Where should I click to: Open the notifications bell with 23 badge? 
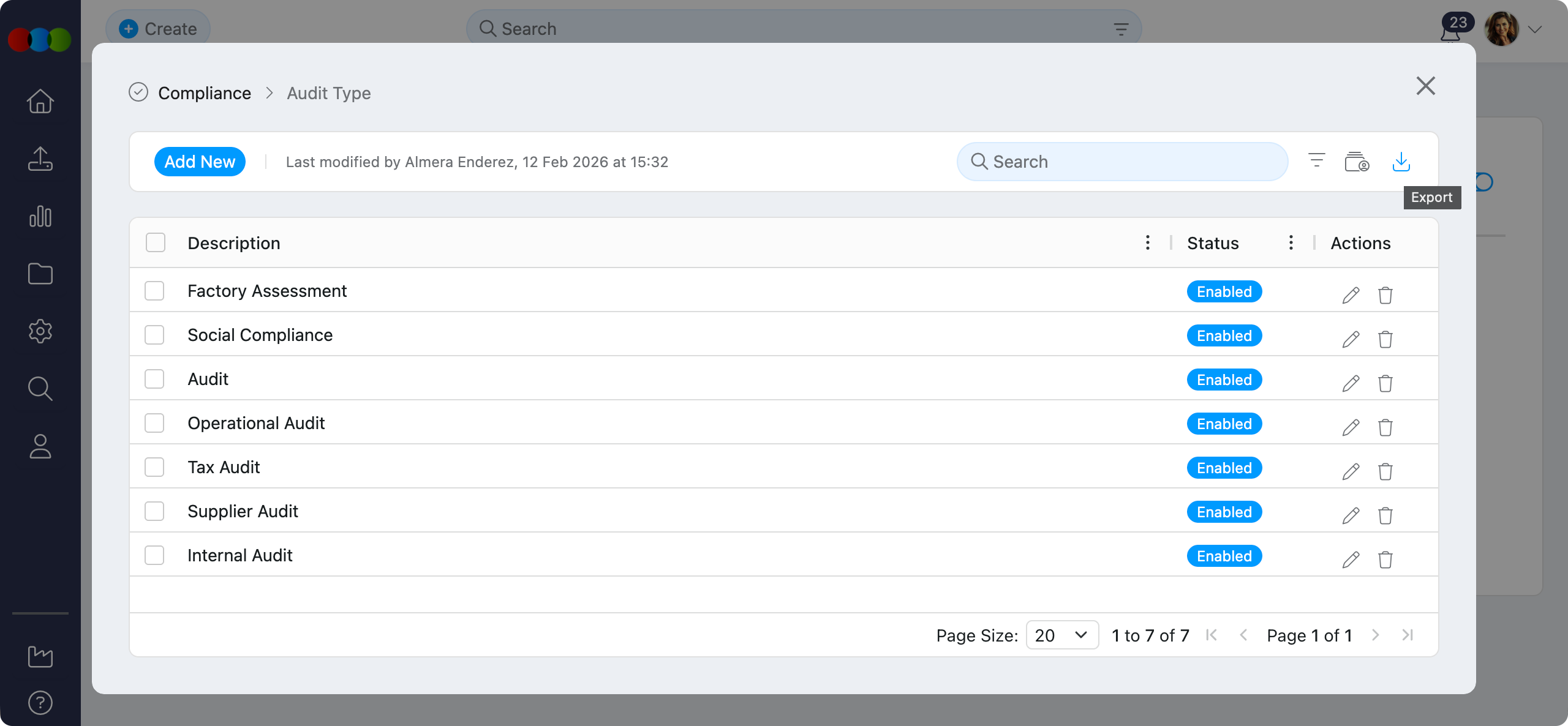coord(1450,32)
